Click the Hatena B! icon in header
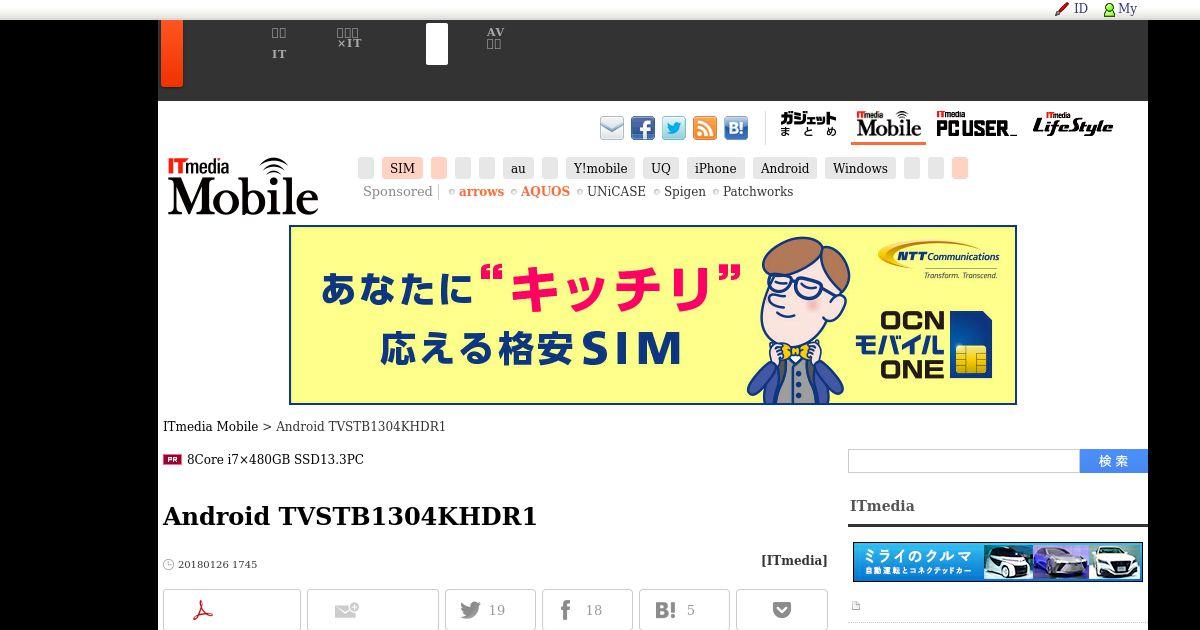Screen dimensions: 1200x630 click(736, 128)
